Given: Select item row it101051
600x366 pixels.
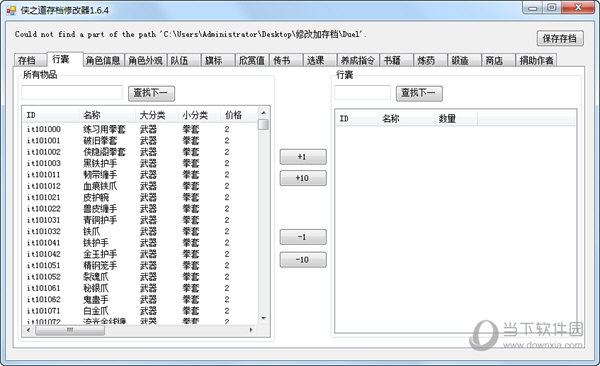Looking at the screenshot, I should click(x=140, y=265).
